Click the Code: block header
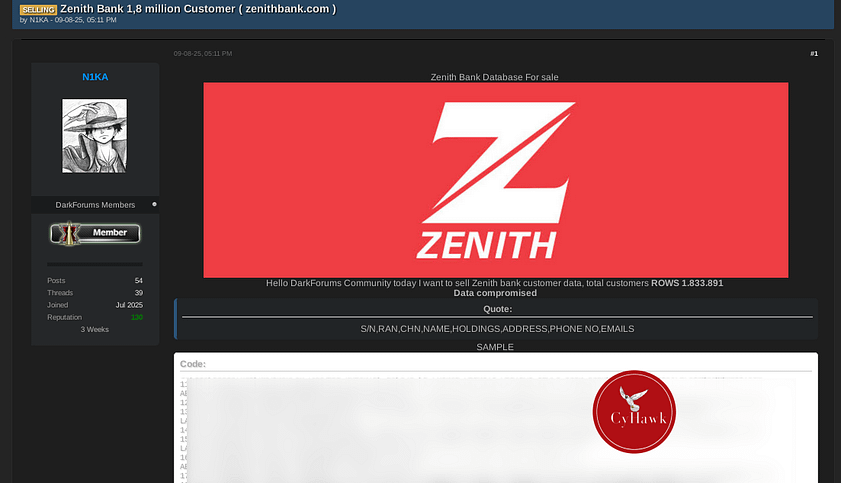 coord(193,364)
